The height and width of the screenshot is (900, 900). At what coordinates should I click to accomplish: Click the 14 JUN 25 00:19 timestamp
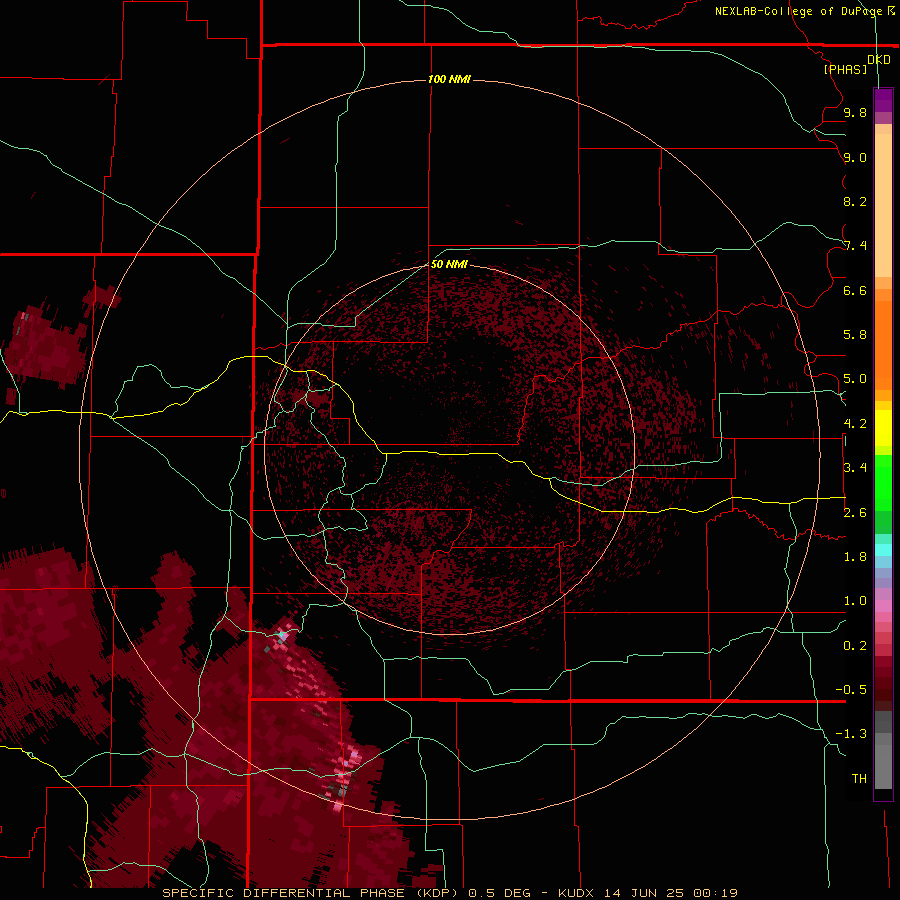click(x=673, y=893)
